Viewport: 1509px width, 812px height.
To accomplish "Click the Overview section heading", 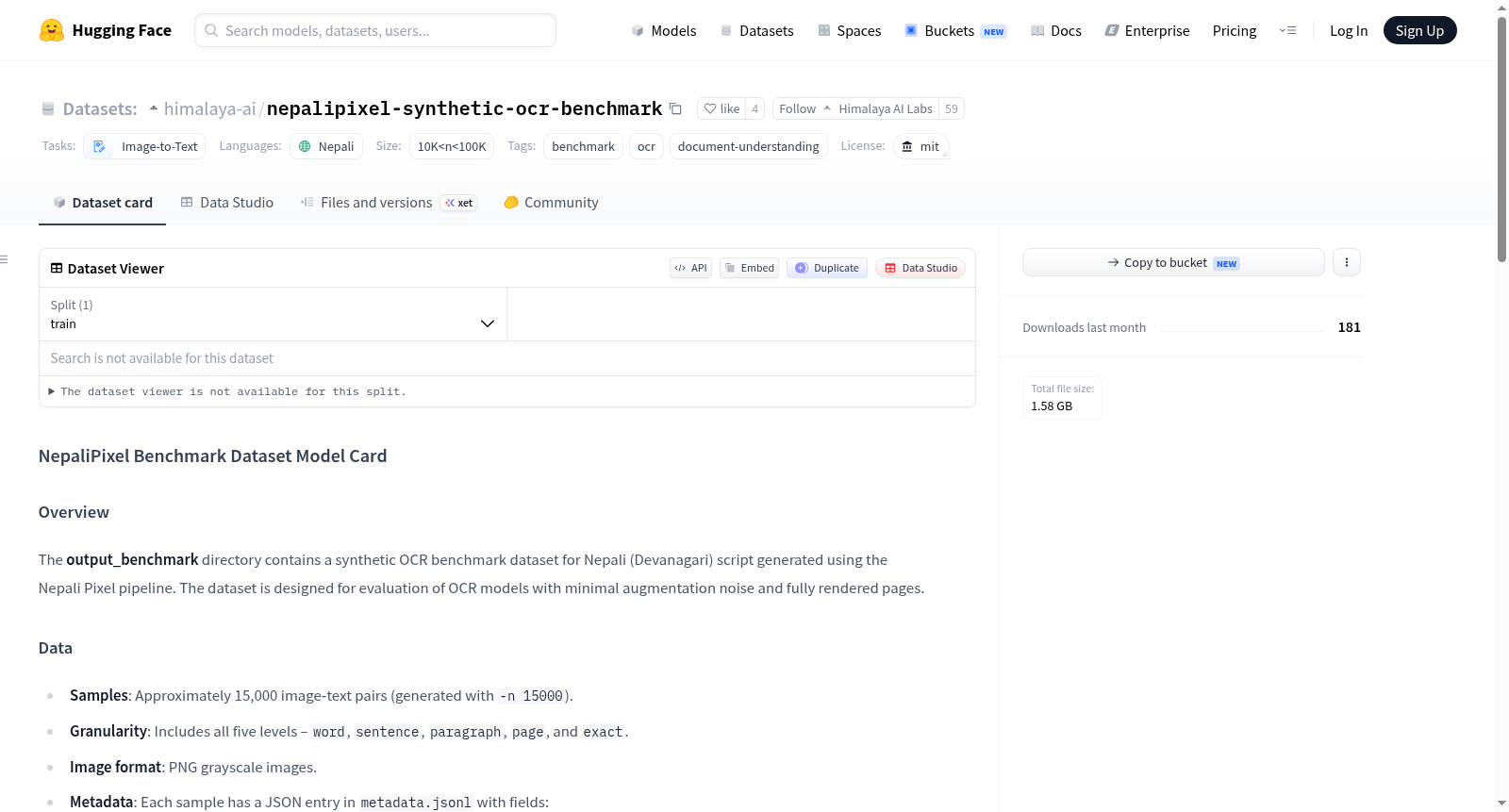I will [x=74, y=512].
